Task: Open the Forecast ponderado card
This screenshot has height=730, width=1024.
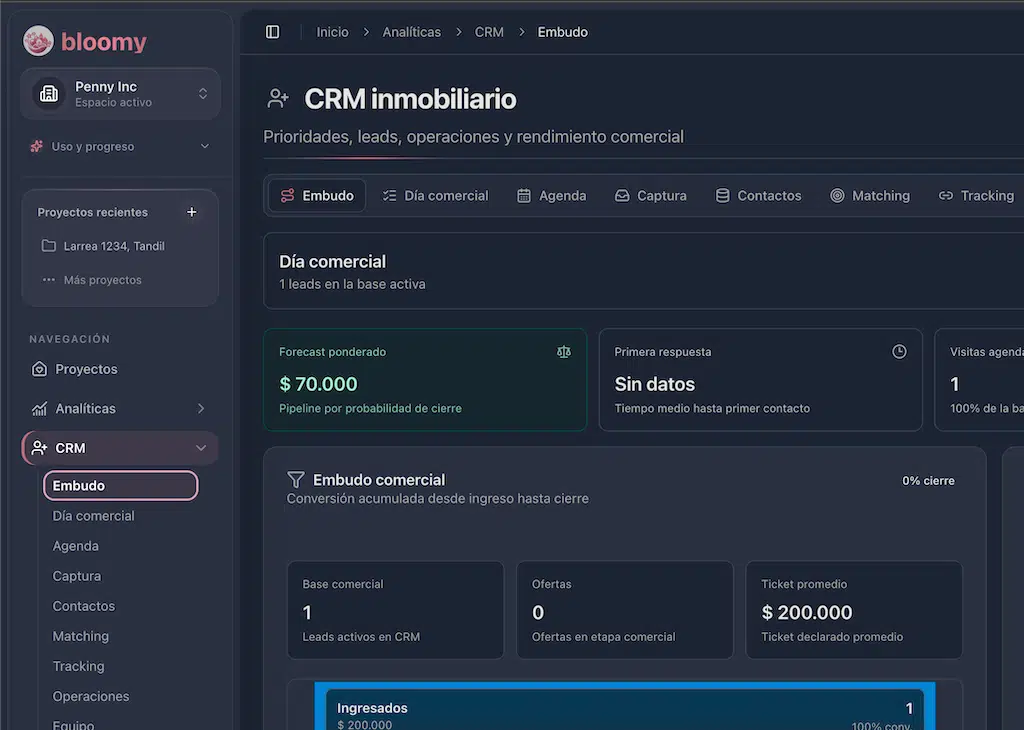Action: coord(425,380)
